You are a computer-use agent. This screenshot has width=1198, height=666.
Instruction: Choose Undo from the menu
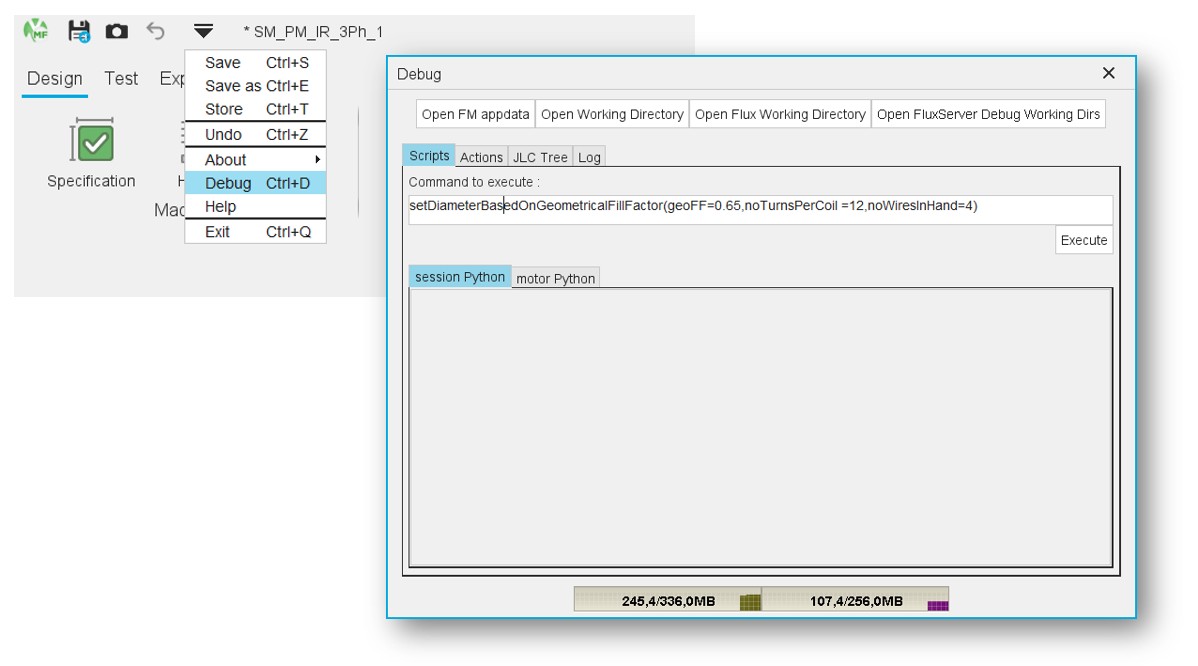(x=255, y=134)
